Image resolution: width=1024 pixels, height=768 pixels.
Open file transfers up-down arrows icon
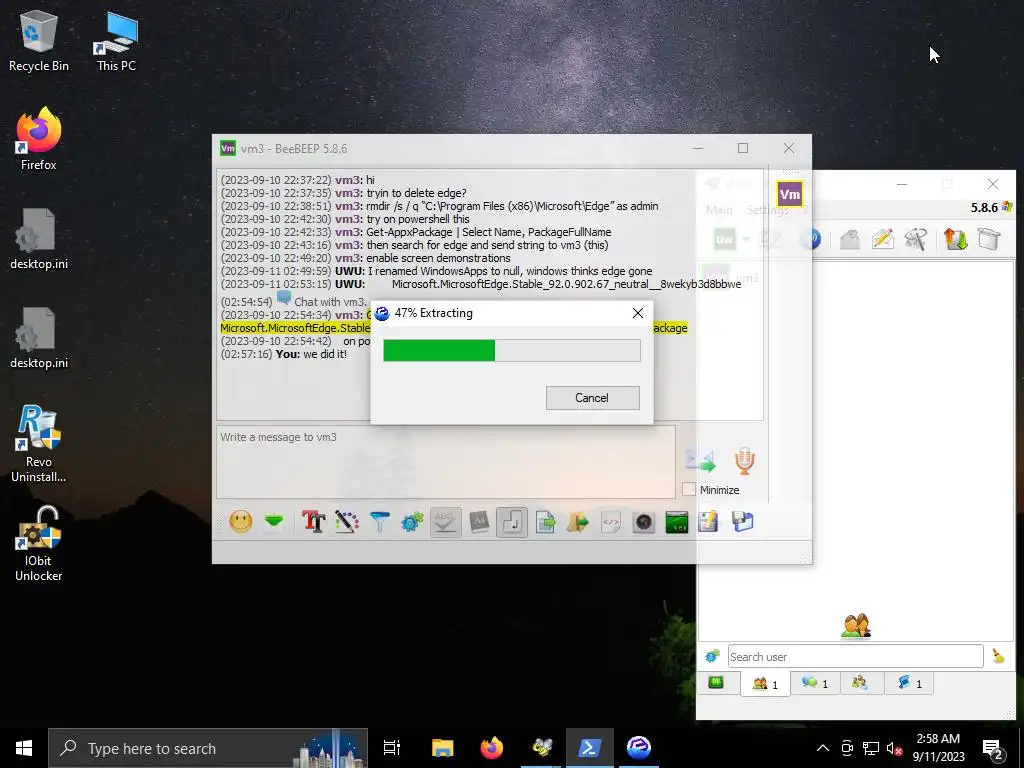click(955, 239)
